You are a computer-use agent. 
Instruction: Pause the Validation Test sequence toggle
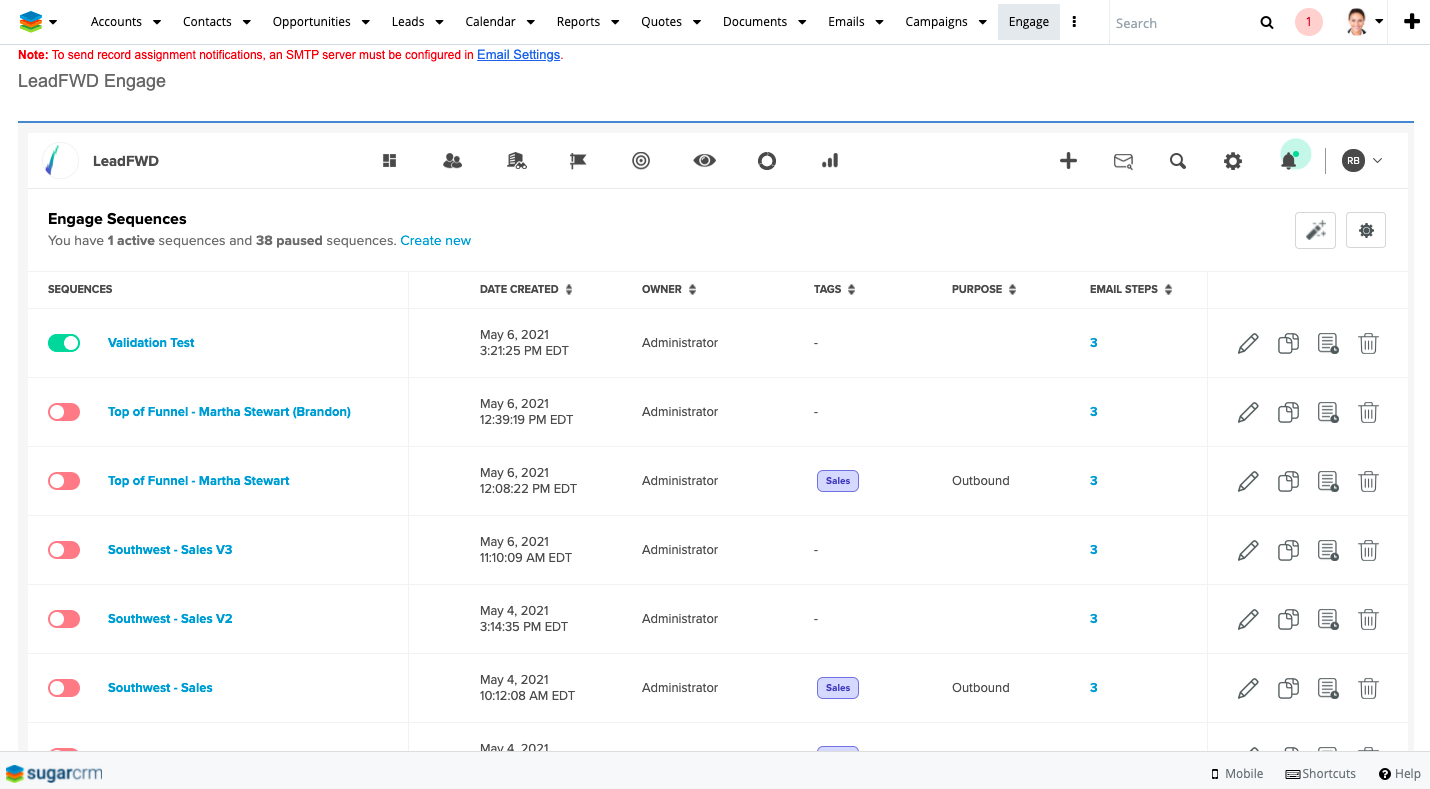[x=64, y=343]
